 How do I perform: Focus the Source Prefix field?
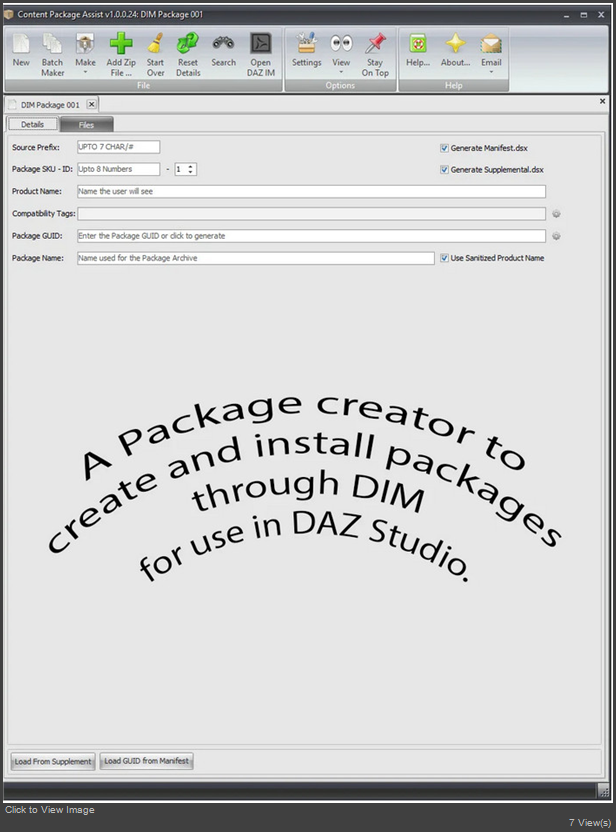click(x=118, y=147)
